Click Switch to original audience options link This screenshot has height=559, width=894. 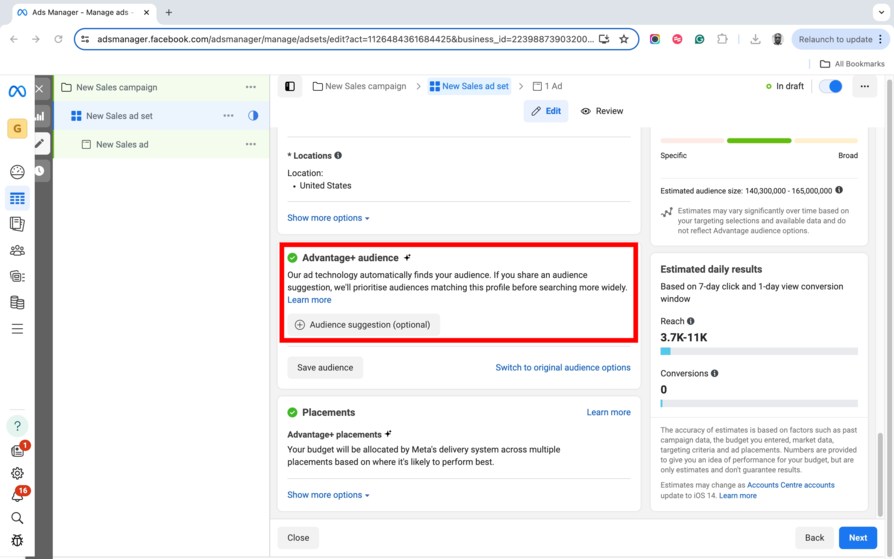(x=563, y=367)
